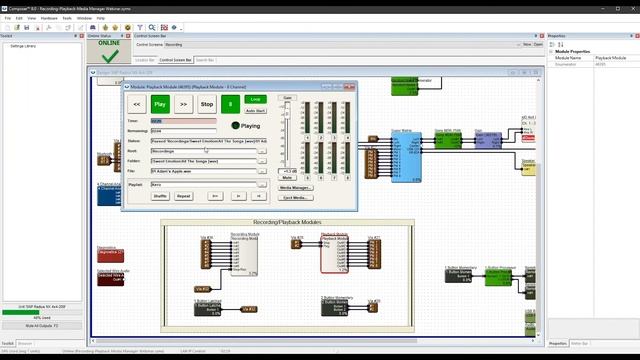The width and height of the screenshot is (640, 360).
Task: Click the Open button on Control Screen Bar
Action: coord(538,44)
